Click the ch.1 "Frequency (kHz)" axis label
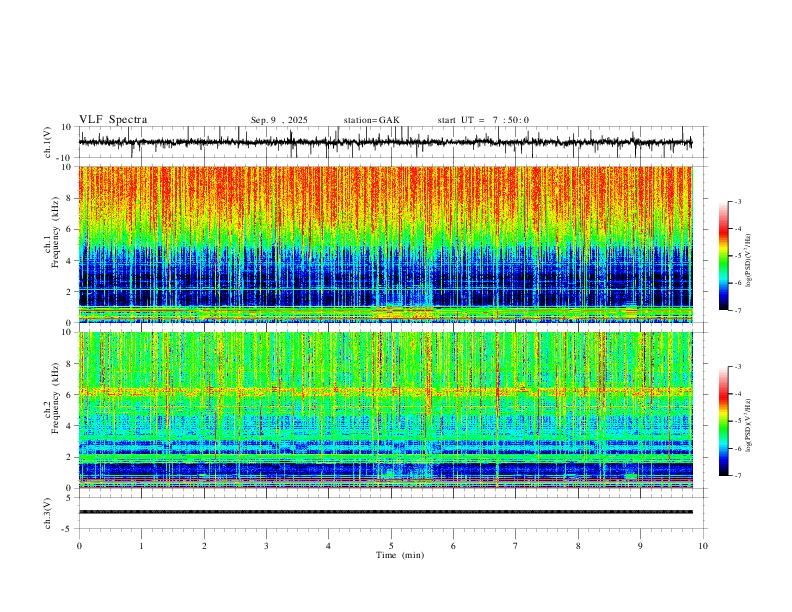792x612 pixels. click(x=56, y=234)
